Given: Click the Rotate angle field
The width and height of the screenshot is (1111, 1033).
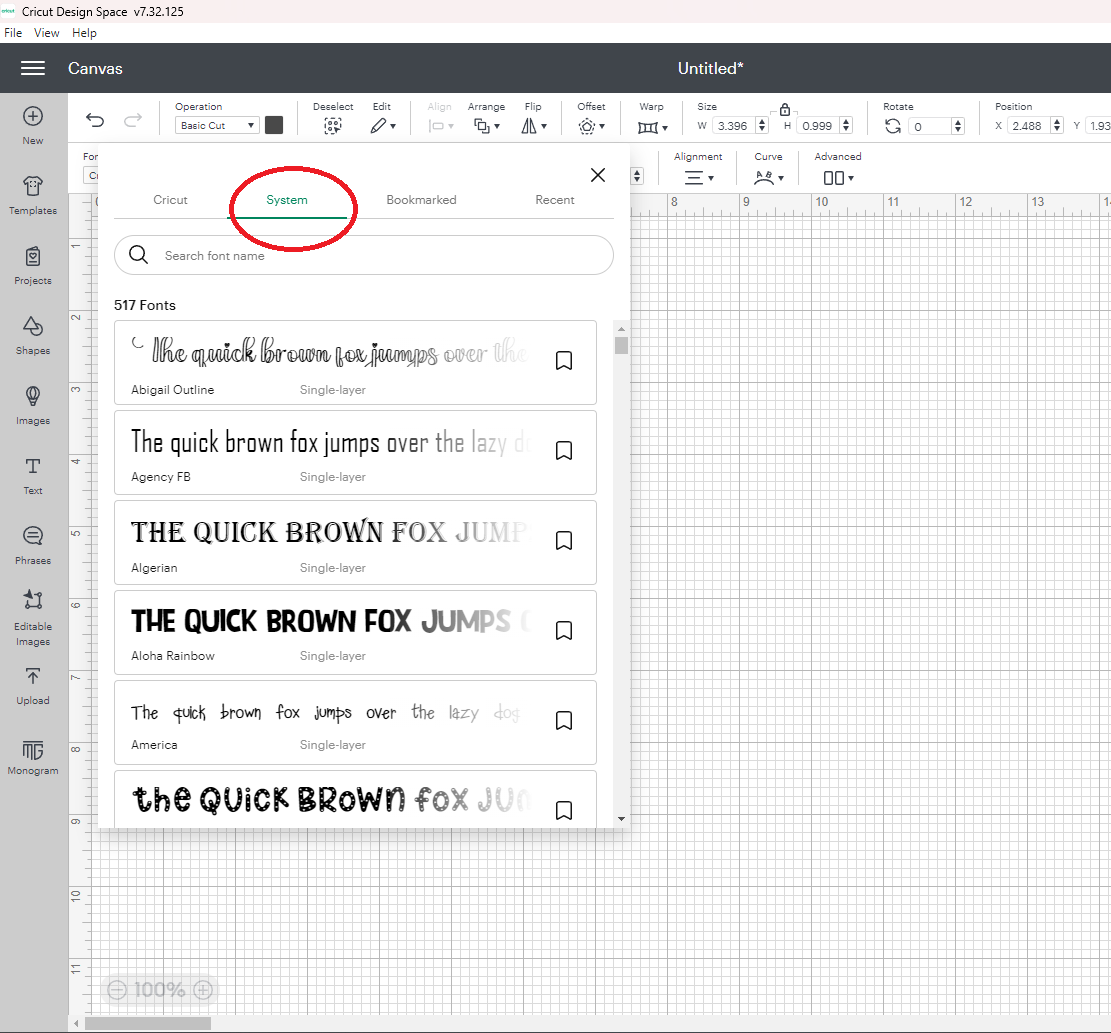Looking at the screenshot, I should click(930, 126).
